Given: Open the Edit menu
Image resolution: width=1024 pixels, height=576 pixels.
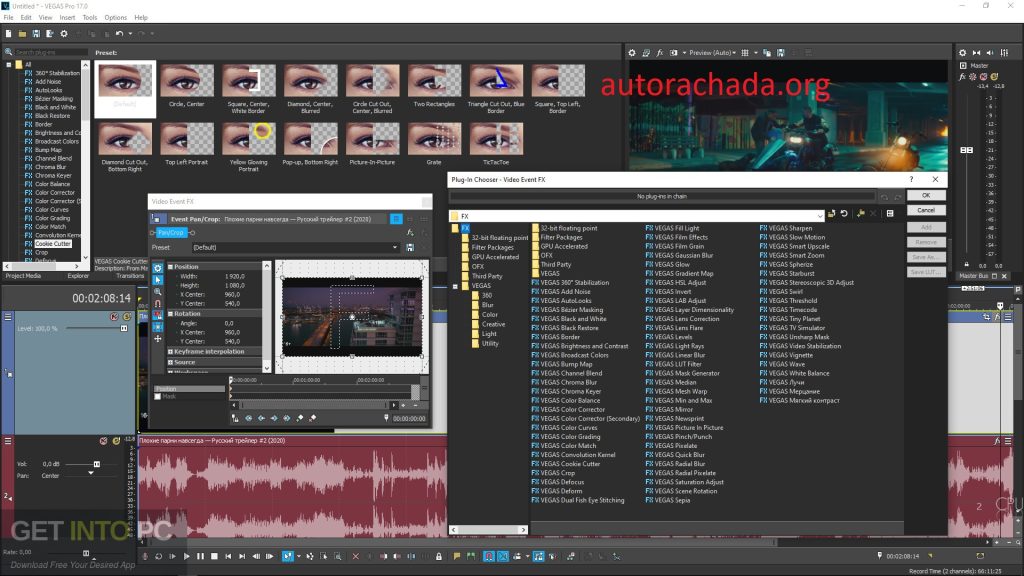Looking at the screenshot, I should point(25,18).
